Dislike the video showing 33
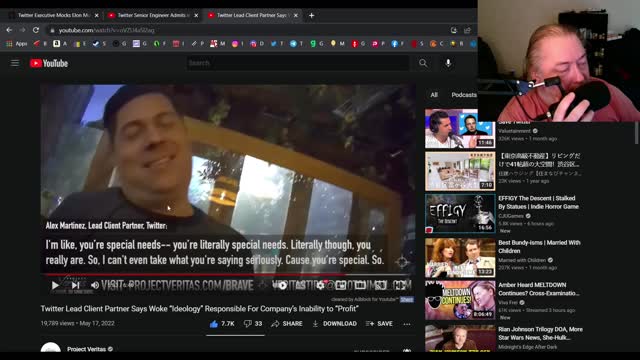 coord(253,324)
